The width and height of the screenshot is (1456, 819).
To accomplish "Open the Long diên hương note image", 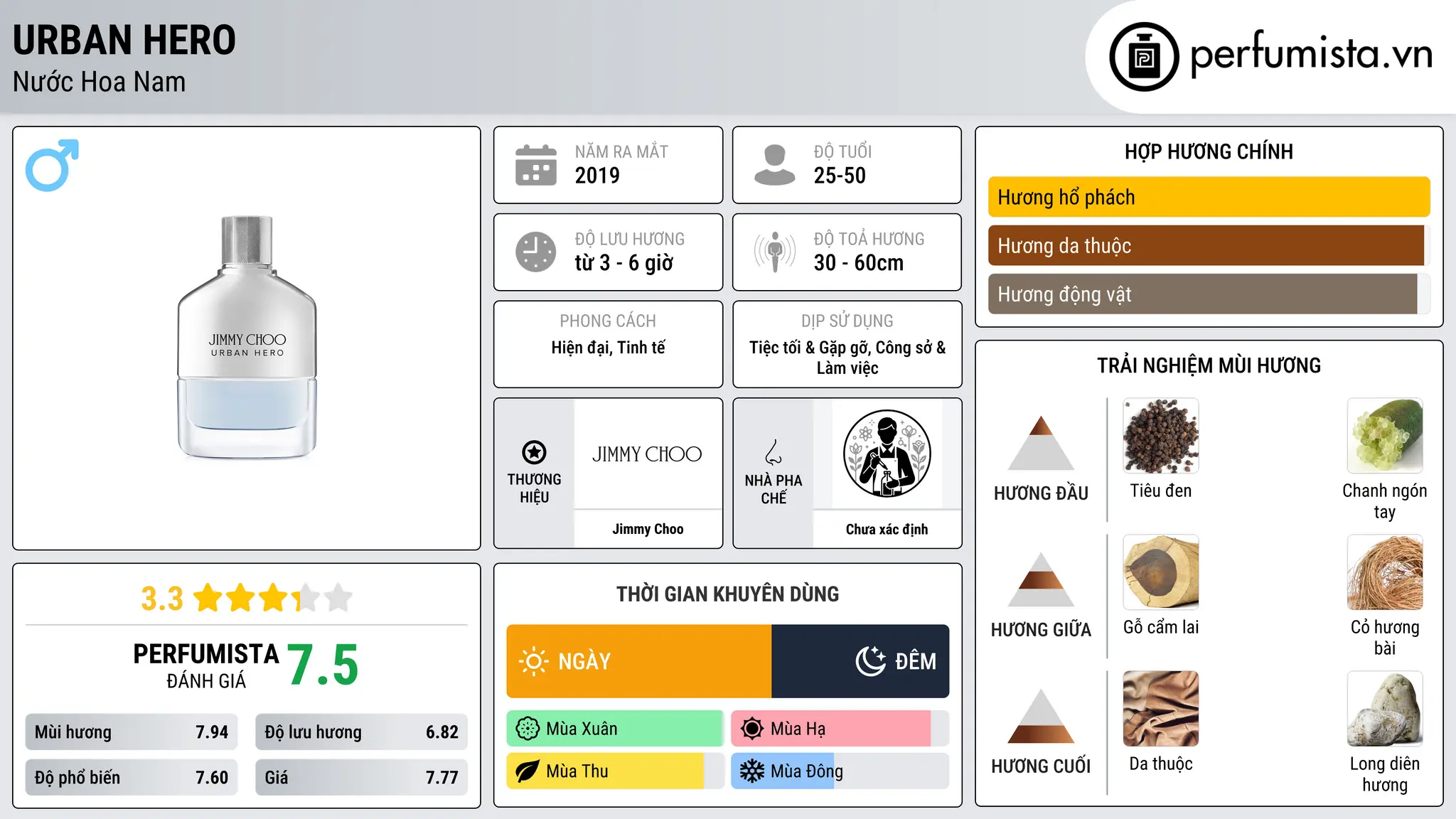I will [x=1384, y=709].
